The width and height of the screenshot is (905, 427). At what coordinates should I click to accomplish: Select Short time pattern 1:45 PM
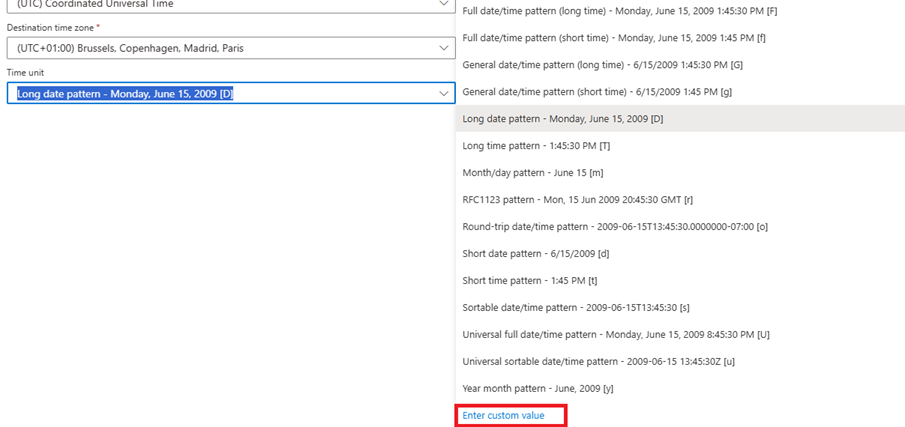pos(530,281)
